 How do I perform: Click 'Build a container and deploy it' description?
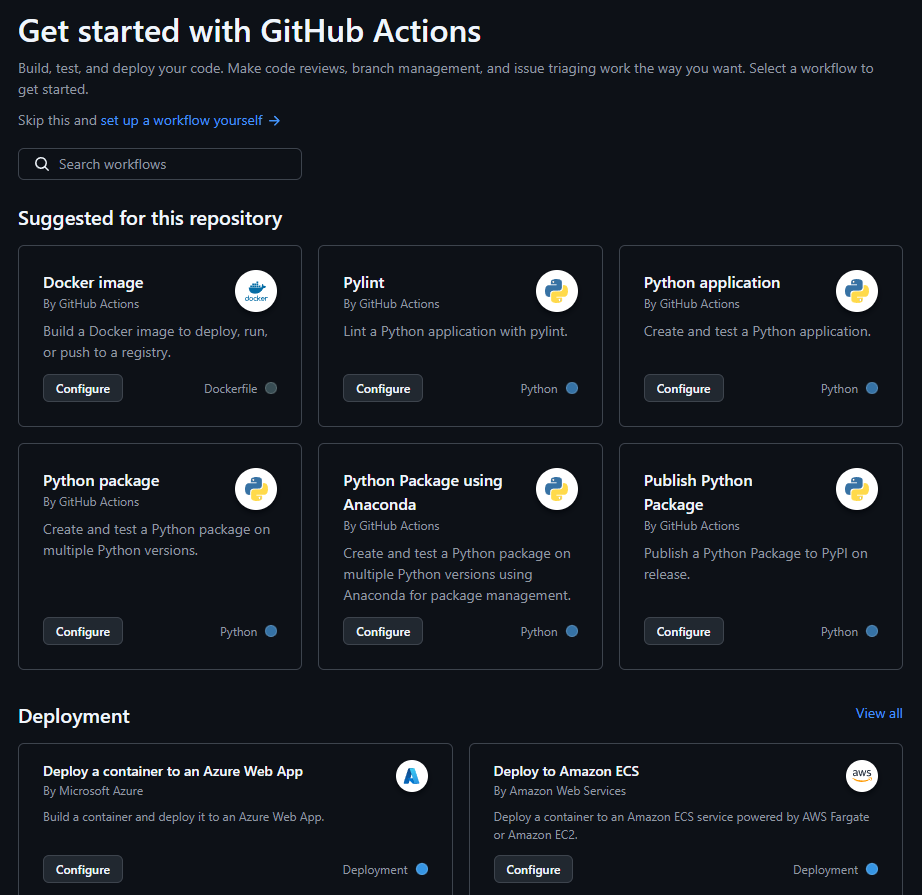click(x=183, y=817)
